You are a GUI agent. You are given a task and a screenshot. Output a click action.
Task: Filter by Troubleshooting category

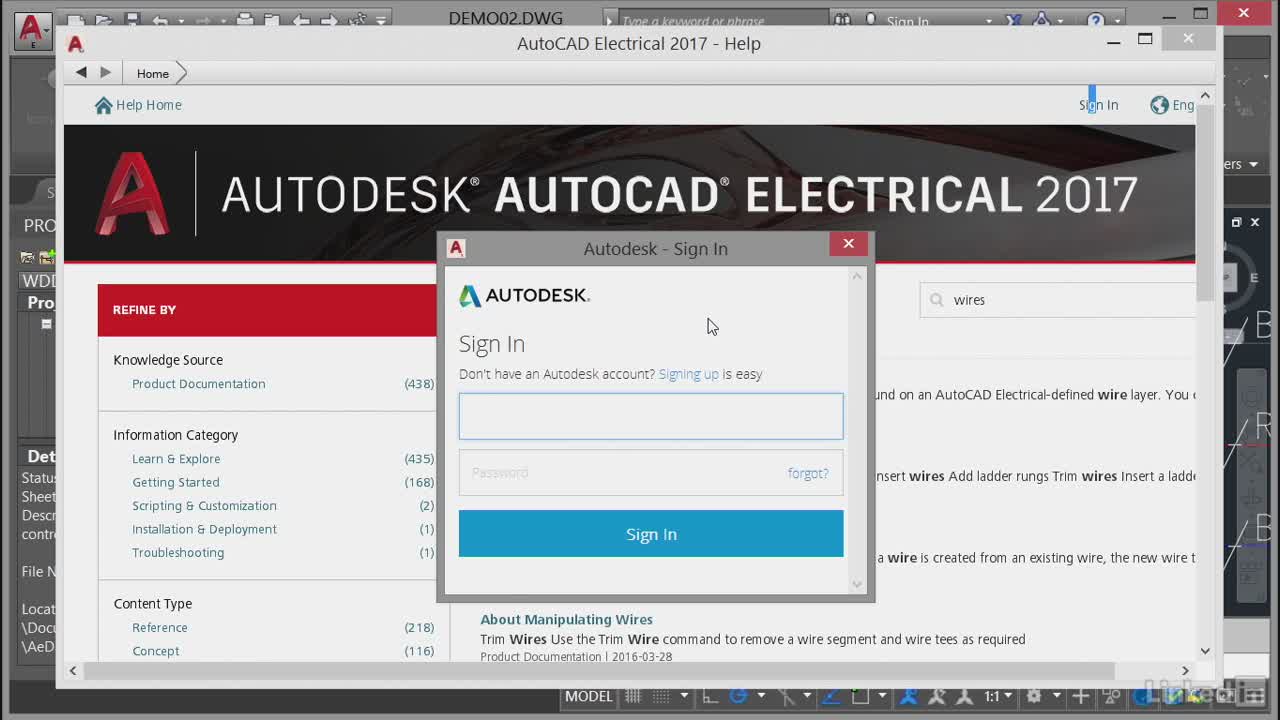(178, 553)
